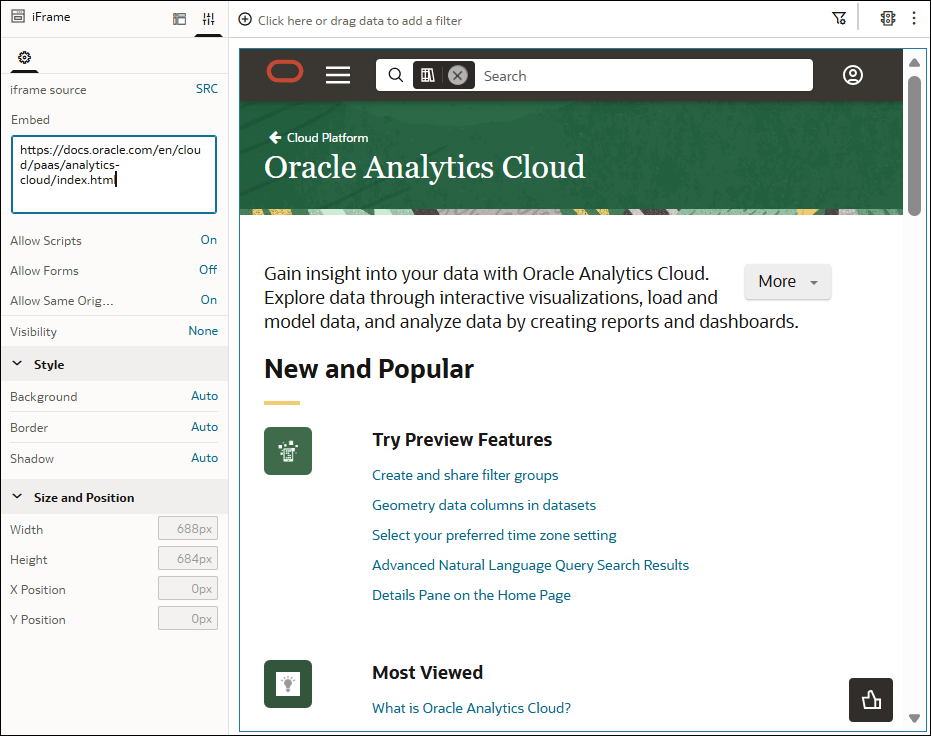This screenshot has height=736, width=931.
Task: Click the library books scope icon
Action: [x=428, y=75]
